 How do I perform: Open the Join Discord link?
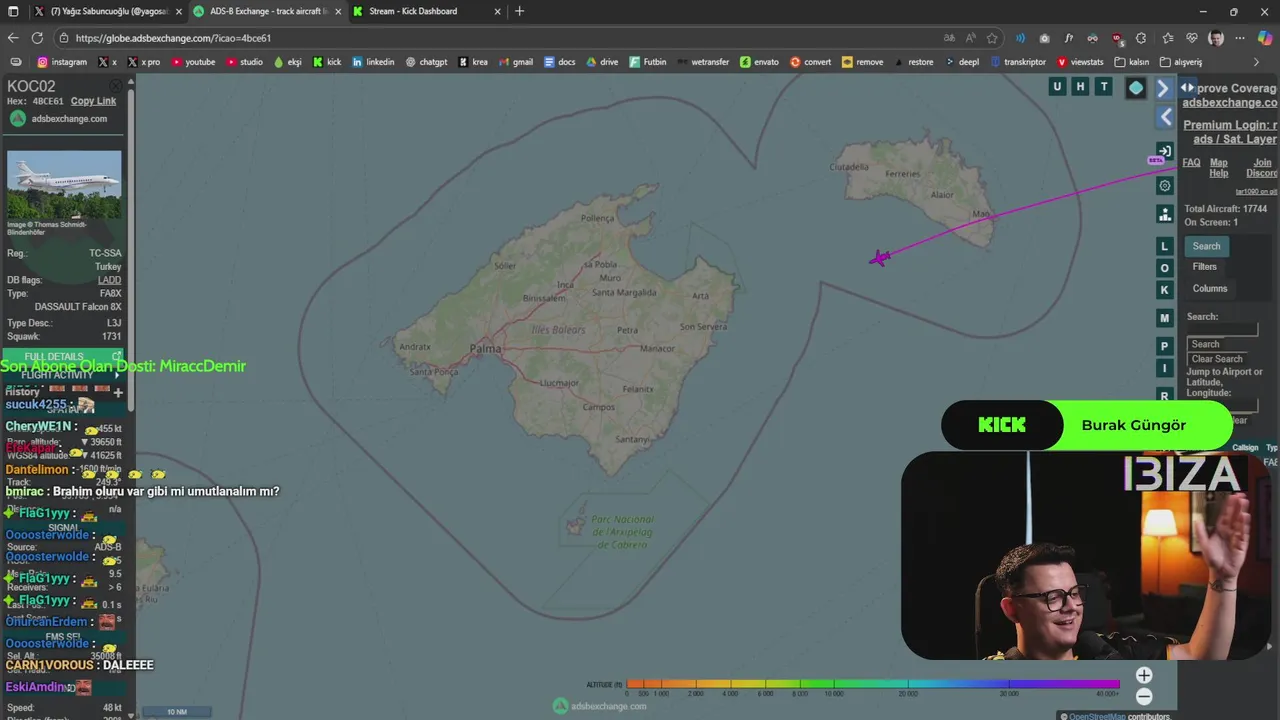[1261, 168]
